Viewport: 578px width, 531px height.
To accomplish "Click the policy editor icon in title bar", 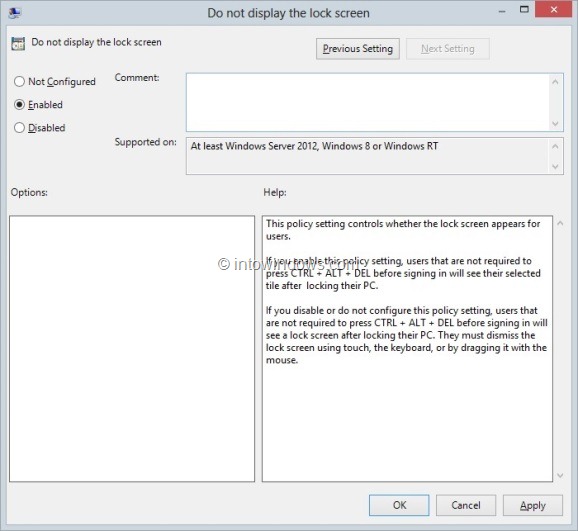I will click(14, 13).
